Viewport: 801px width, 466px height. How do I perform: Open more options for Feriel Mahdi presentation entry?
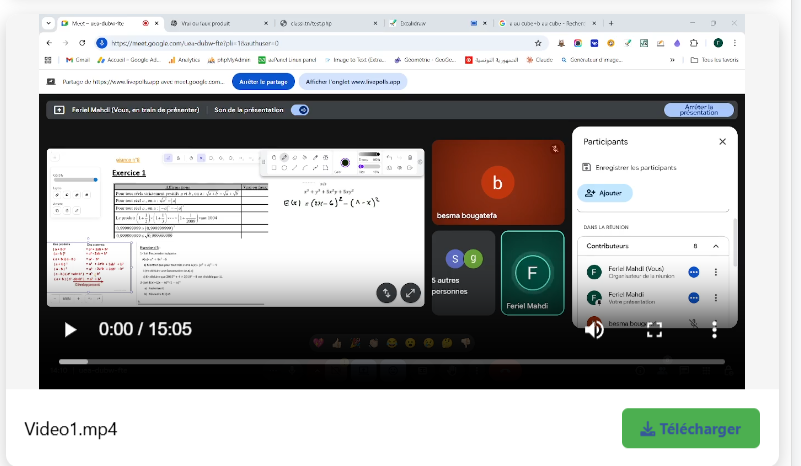click(x=716, y=298)
